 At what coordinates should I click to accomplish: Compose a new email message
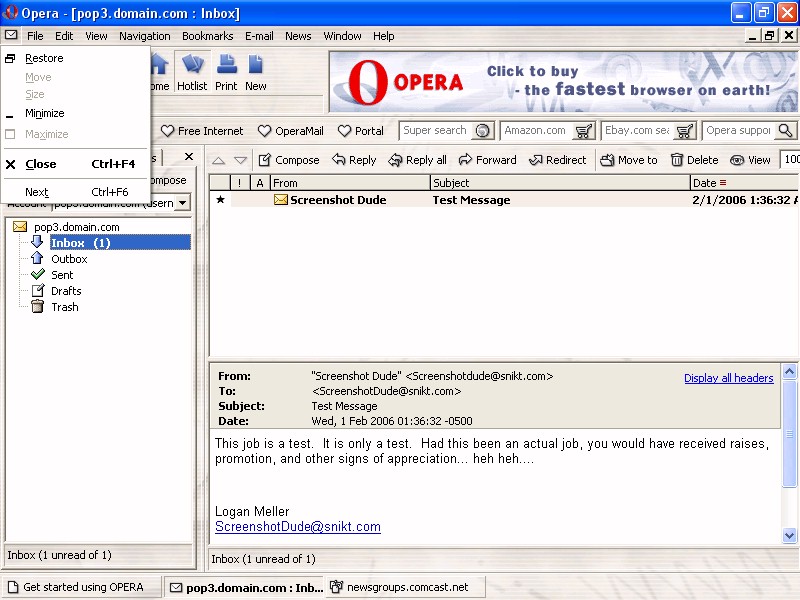click(x=289, y=160)
